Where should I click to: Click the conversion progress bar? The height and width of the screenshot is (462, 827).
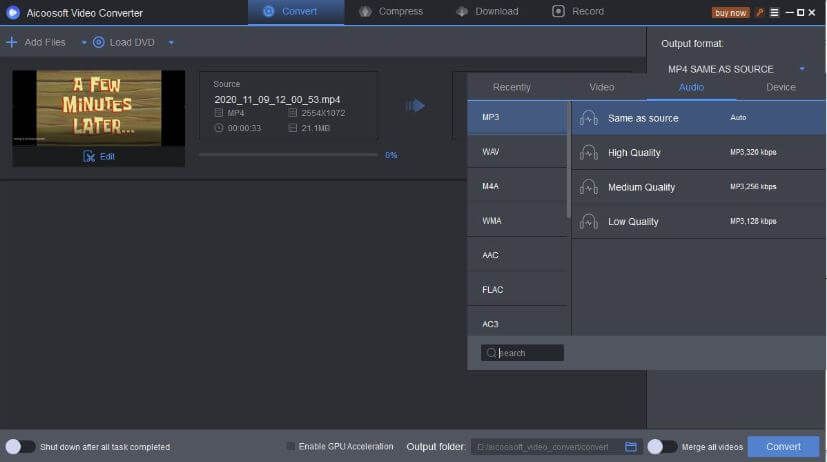[288, 155]
